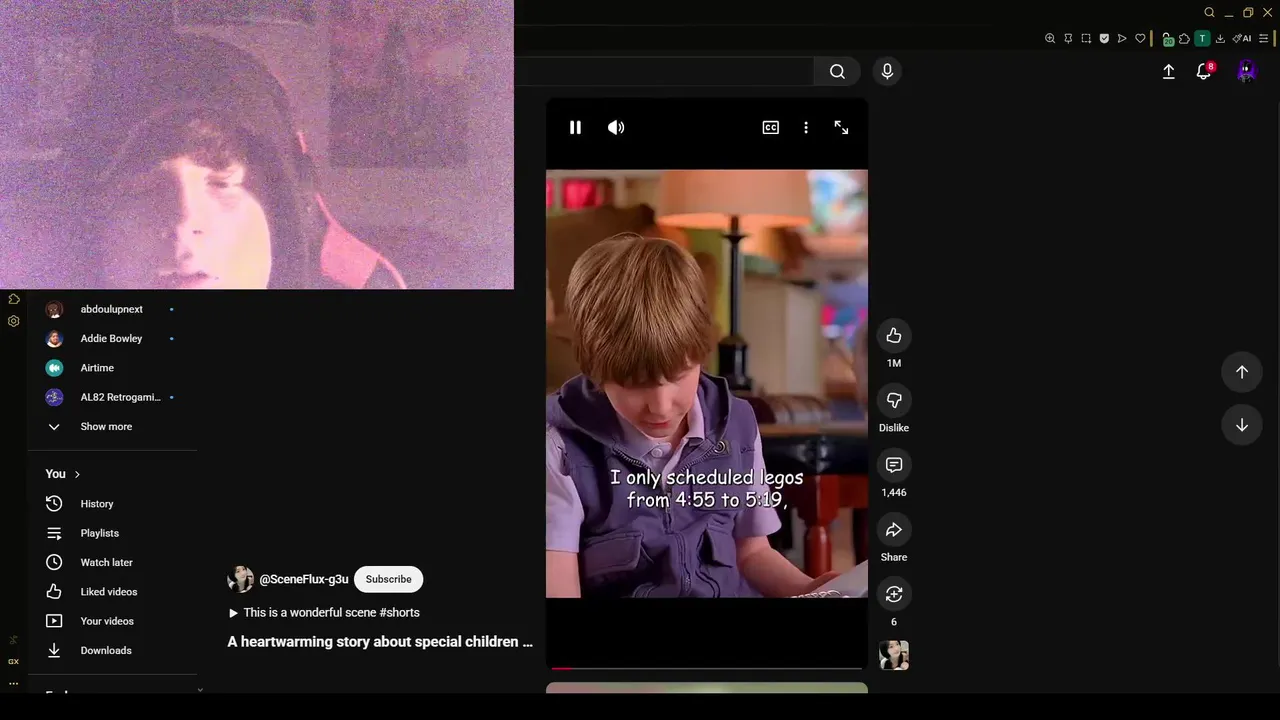Image resolution: width=1280 pixels, height=720 pixels.
Task: Open the 'This is a wonderful scene #shorts' link
Action: (324, 613)
